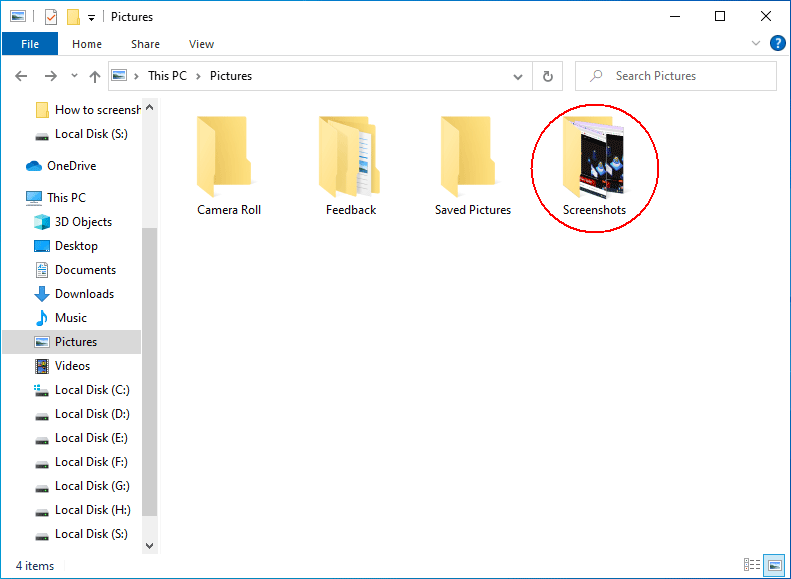Select Local Disk (E:) in the sidebar
This screenshot has height=579, width=791.
coord(81,438)
